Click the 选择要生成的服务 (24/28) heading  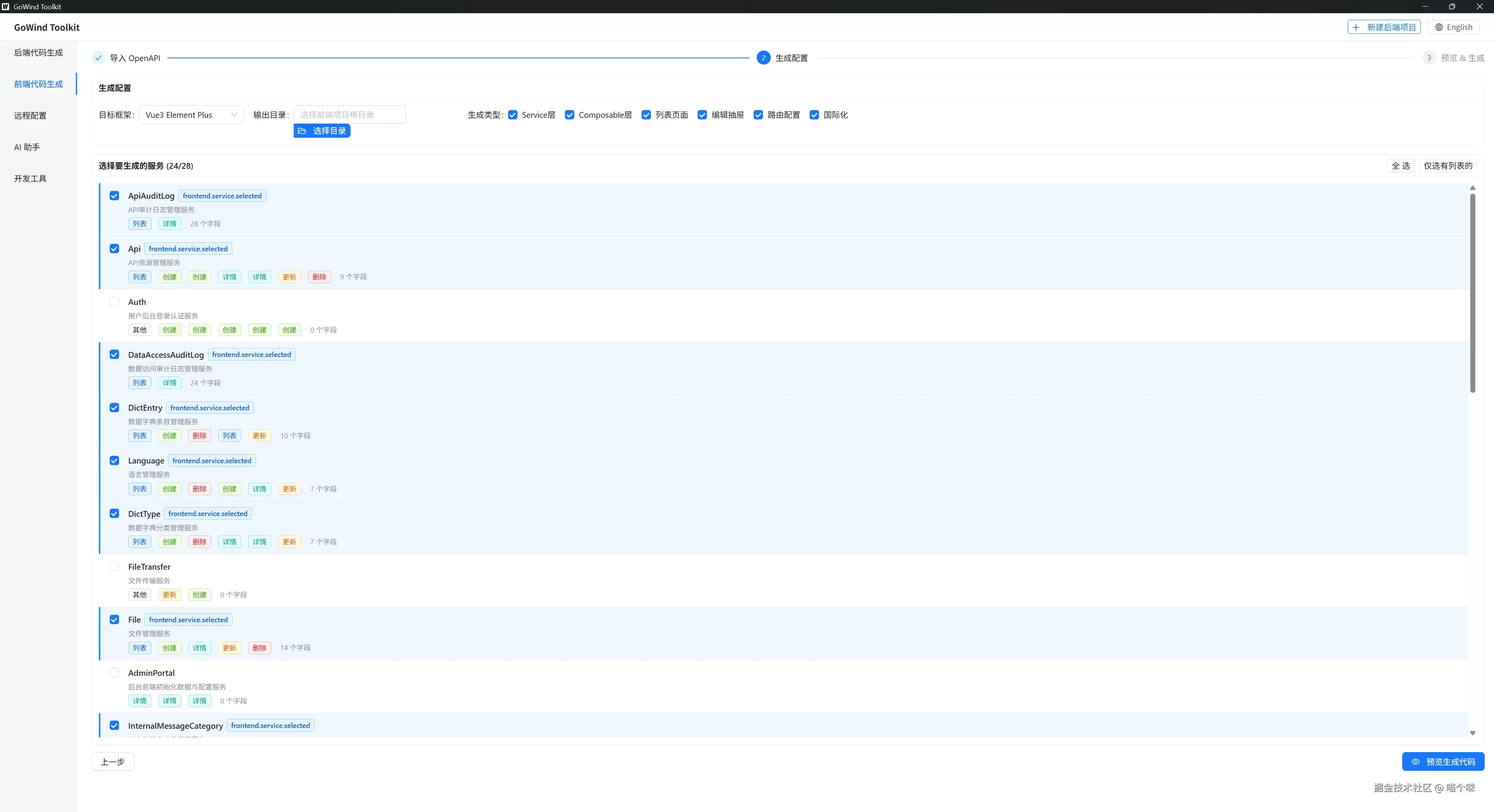pos(146,166)
